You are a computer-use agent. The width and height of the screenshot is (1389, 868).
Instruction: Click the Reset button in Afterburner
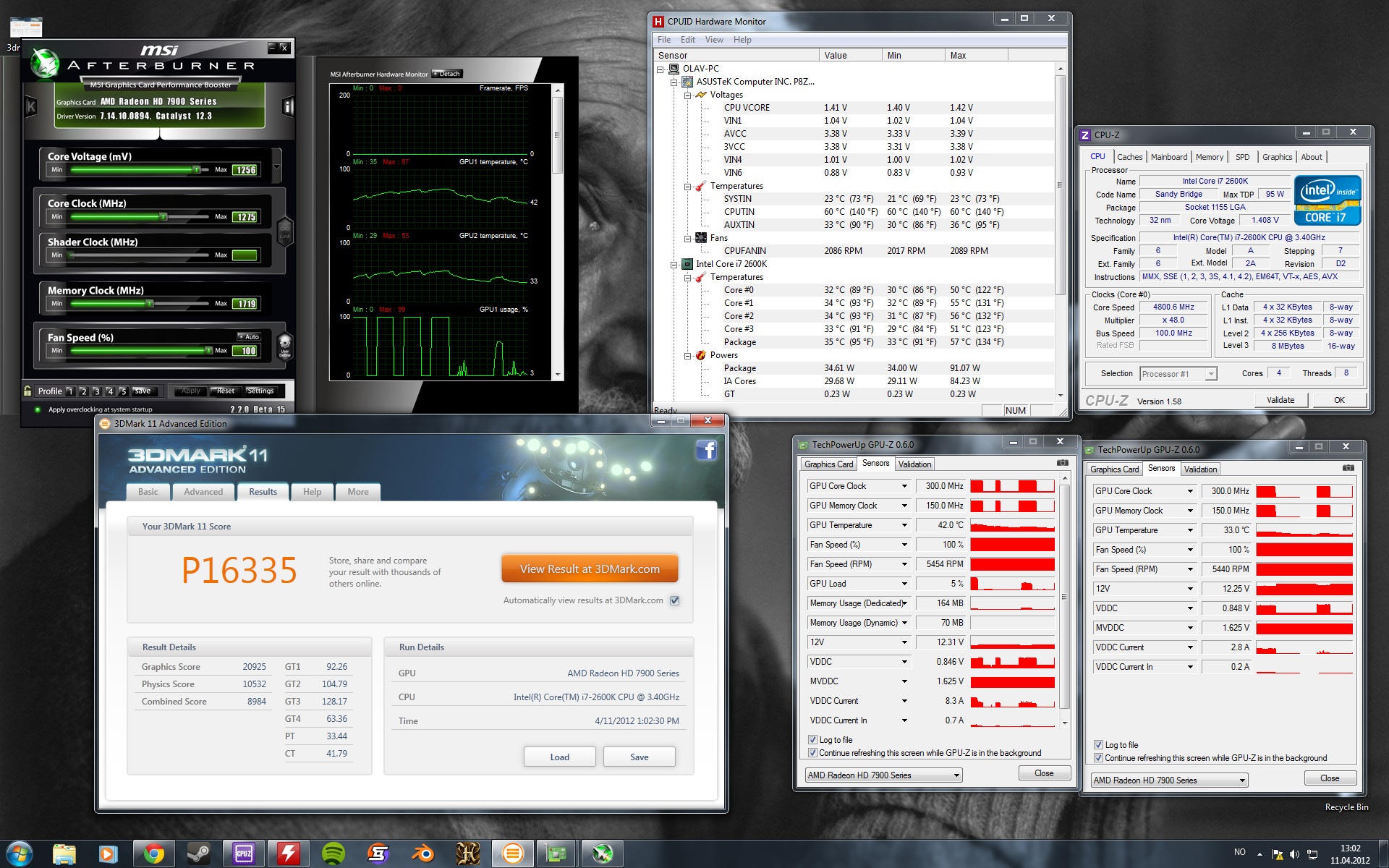click(225, 391)
